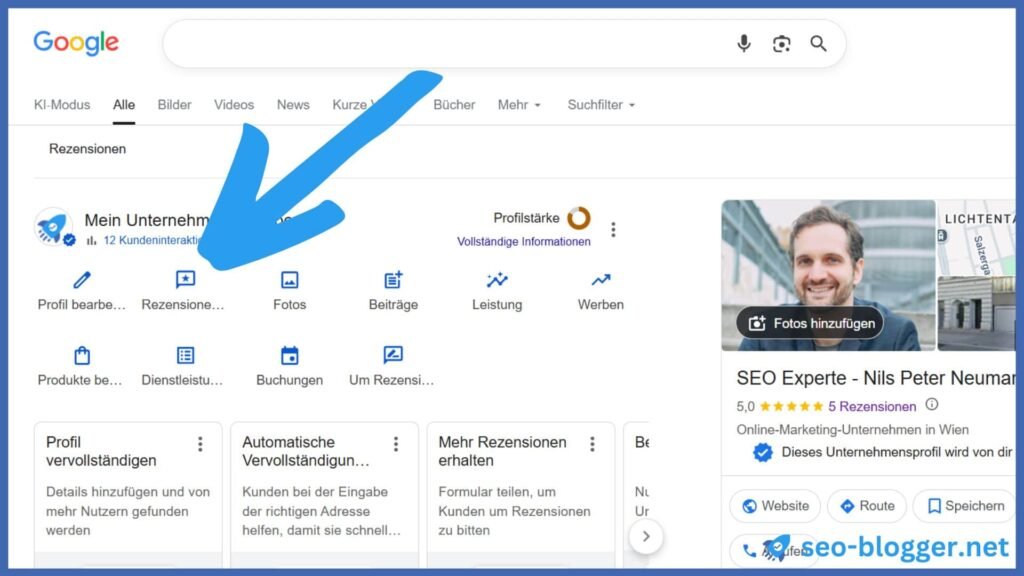Open Profil bearbeiten pencil icon
The height and width of the screenshot is (576, 1024).
click(x=82, y=280)
